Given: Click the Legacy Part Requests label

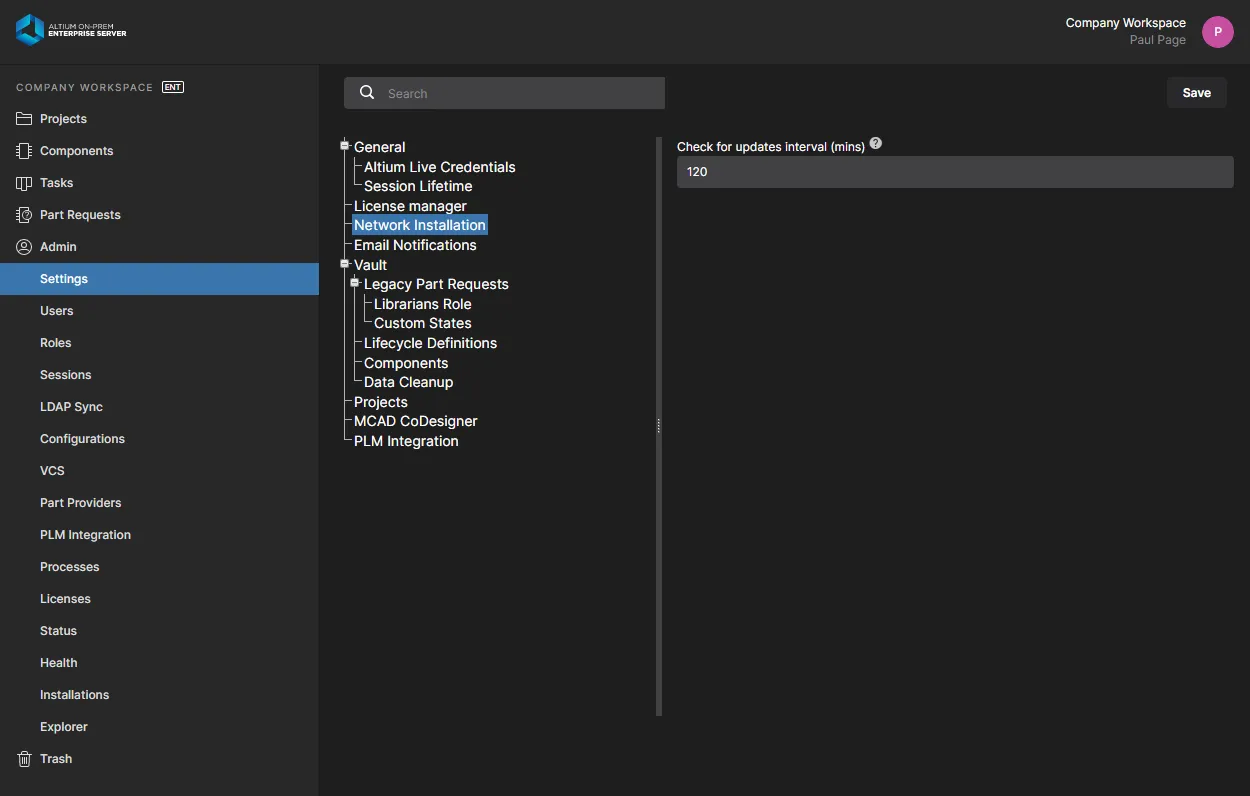Looking at the screenshot, I should click(x=436, y=284).
